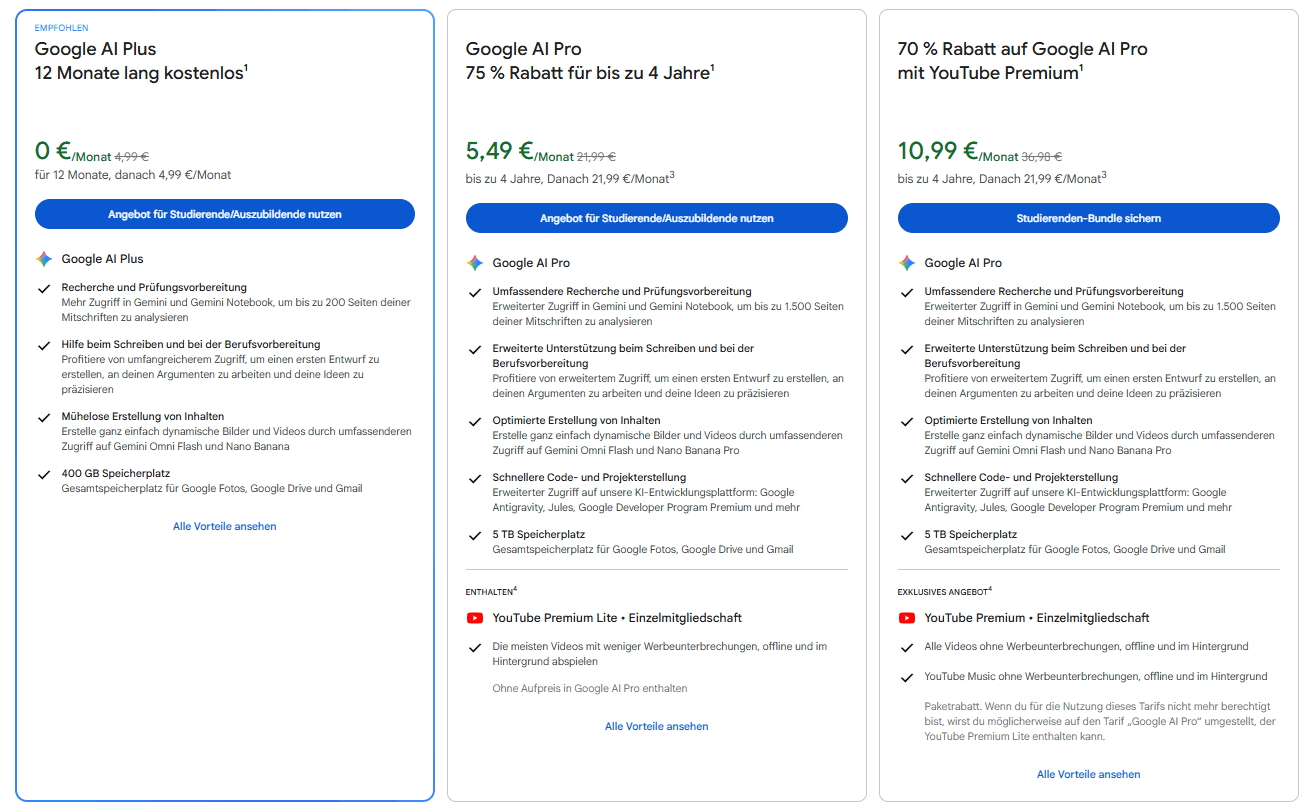The height and width of the screenshot is (812, 1315).
Task: Click "Umfassendere Recherche" checkmark in the 10,99 € card
Action: coord(907,292)
